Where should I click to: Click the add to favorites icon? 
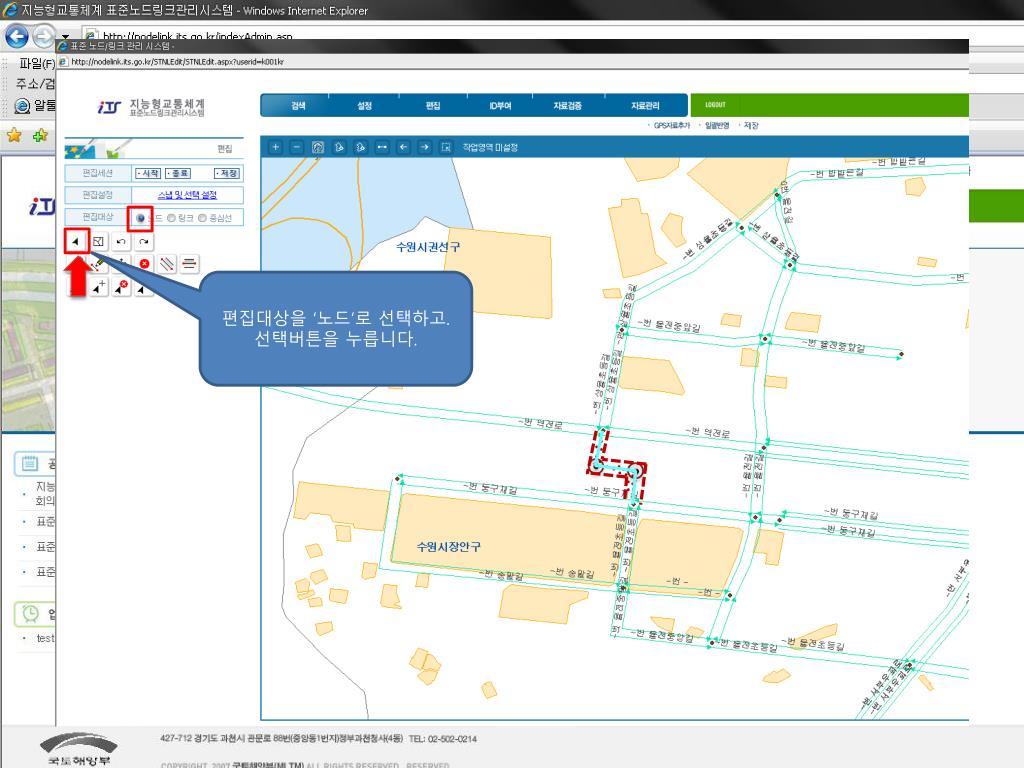(x=40, y=135)
